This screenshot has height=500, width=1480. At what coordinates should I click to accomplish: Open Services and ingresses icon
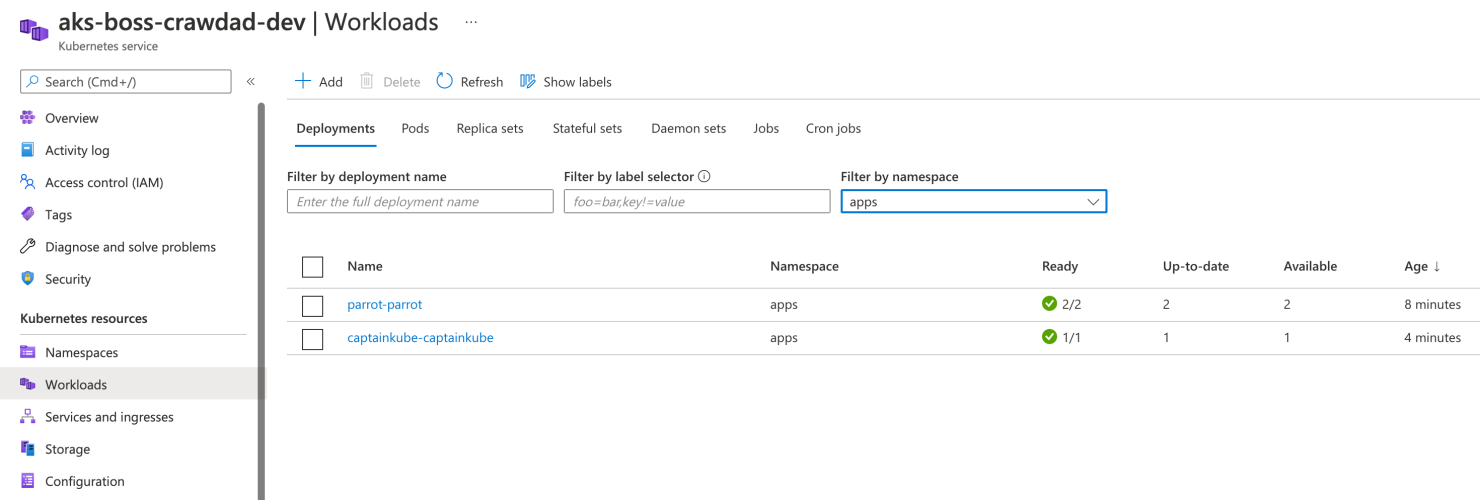coord(28,417)
